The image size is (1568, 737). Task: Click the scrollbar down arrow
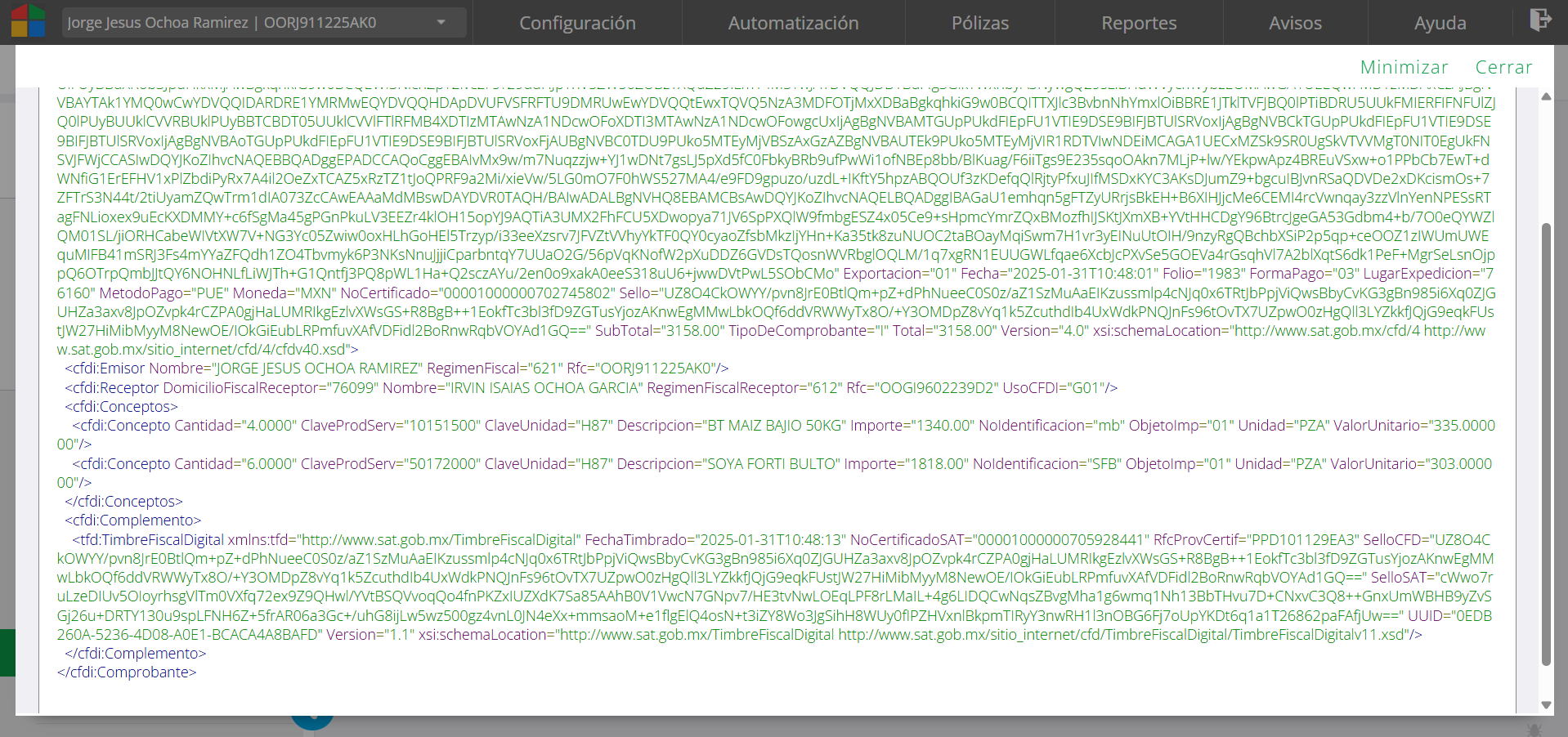coord(1546,704)
